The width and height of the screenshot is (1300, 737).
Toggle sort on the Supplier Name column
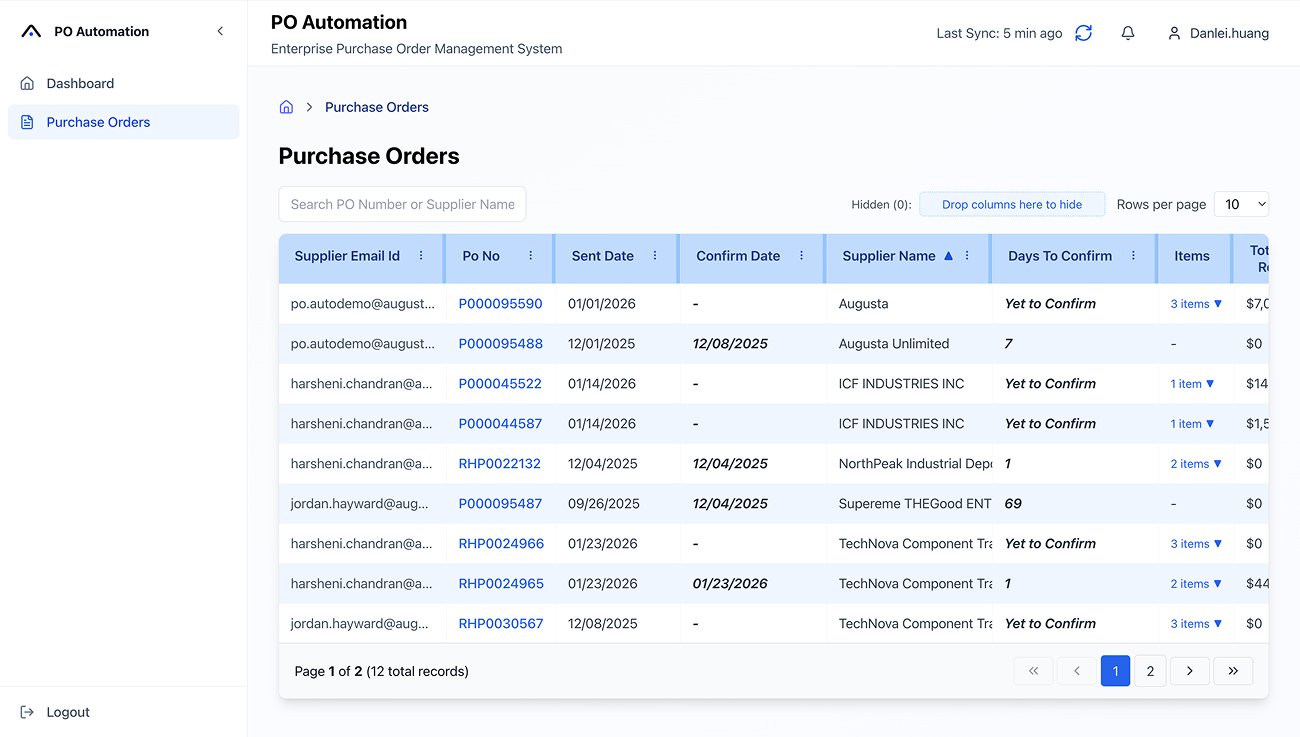pyautogui.click(x=889, y=256)
